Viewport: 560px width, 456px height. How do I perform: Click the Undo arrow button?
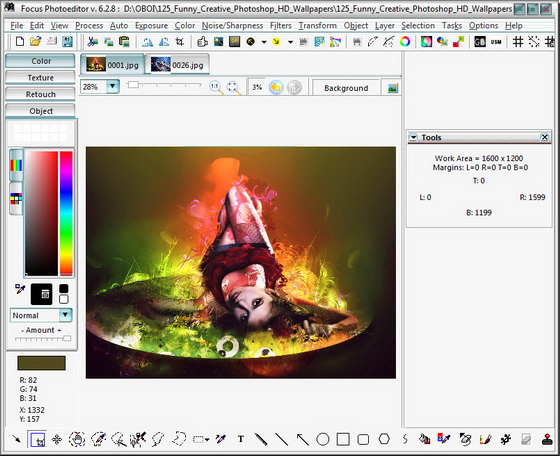pyautogui.click(x=276, y=87)
